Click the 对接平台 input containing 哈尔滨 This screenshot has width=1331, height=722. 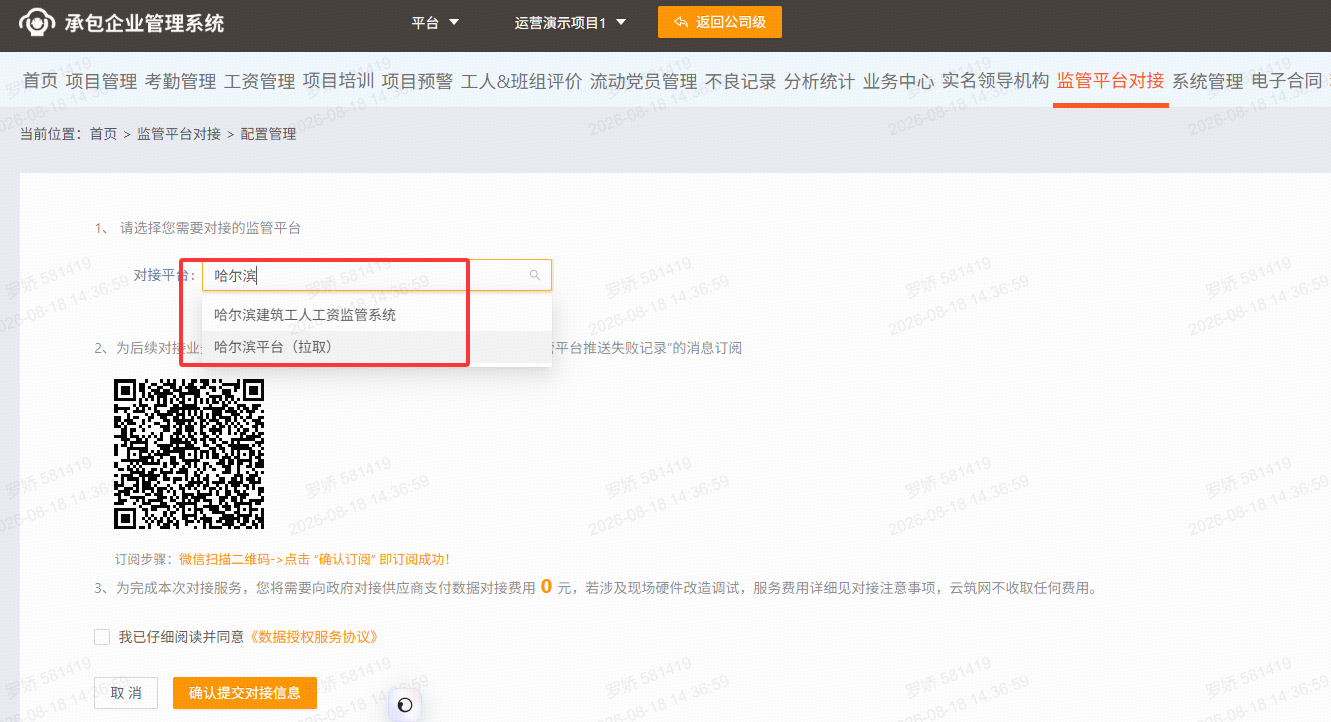coord(377,275)
